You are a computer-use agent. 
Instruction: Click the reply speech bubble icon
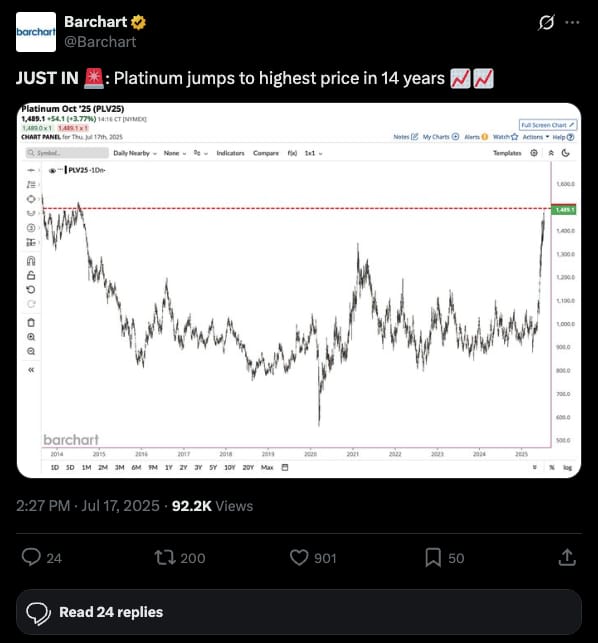[31, 557]
